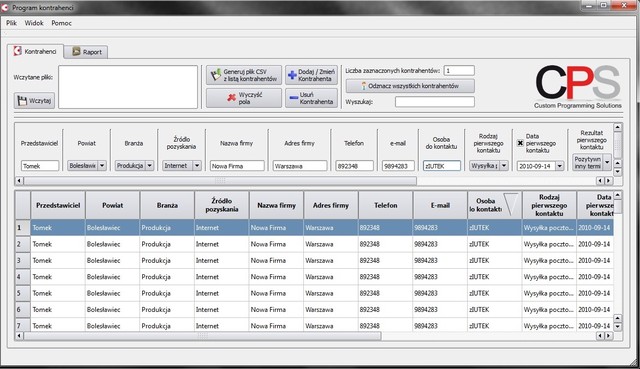Click Tomek cell in row 2

pos(58,244)
